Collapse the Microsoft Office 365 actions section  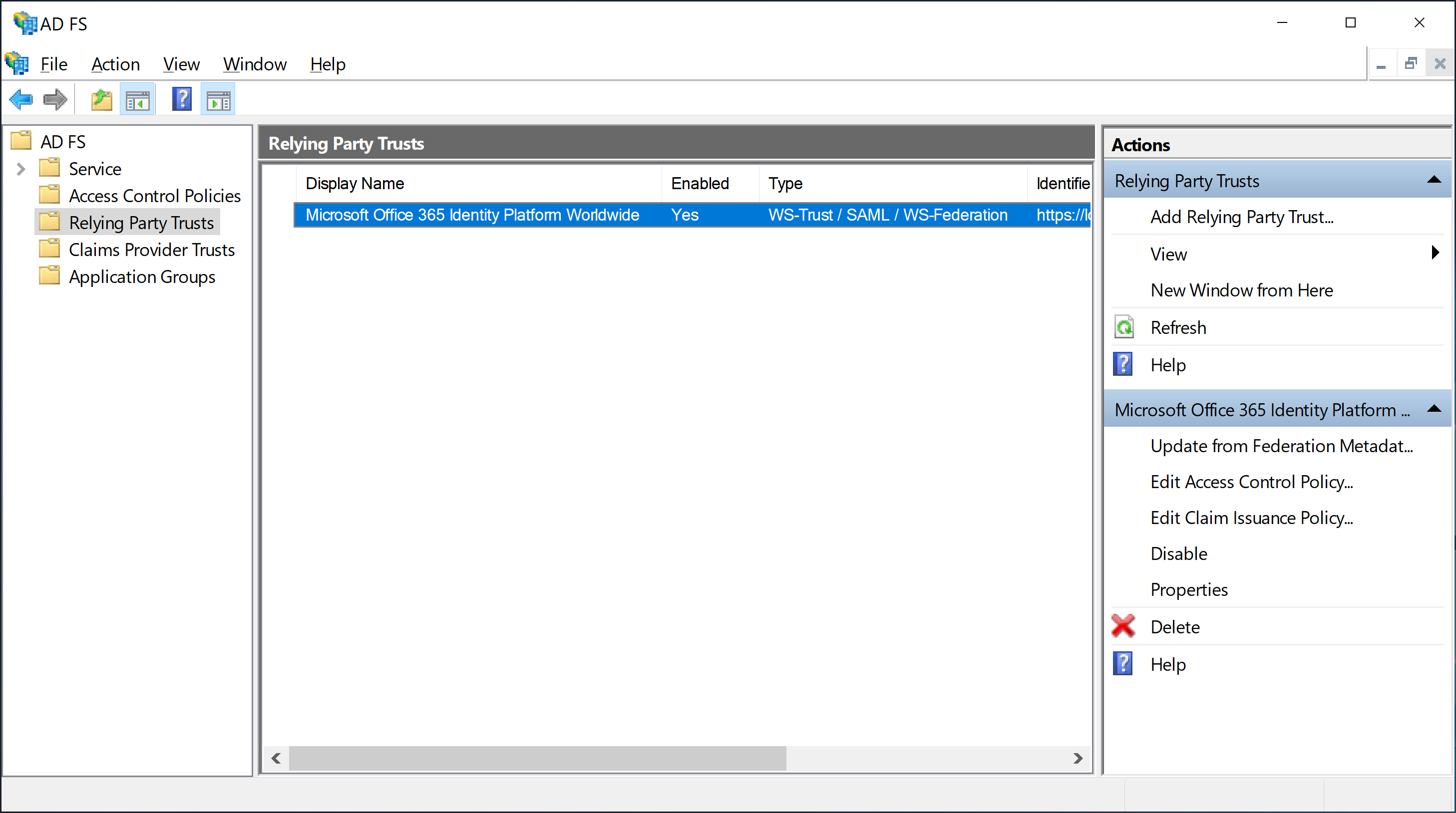[1434, 409]
